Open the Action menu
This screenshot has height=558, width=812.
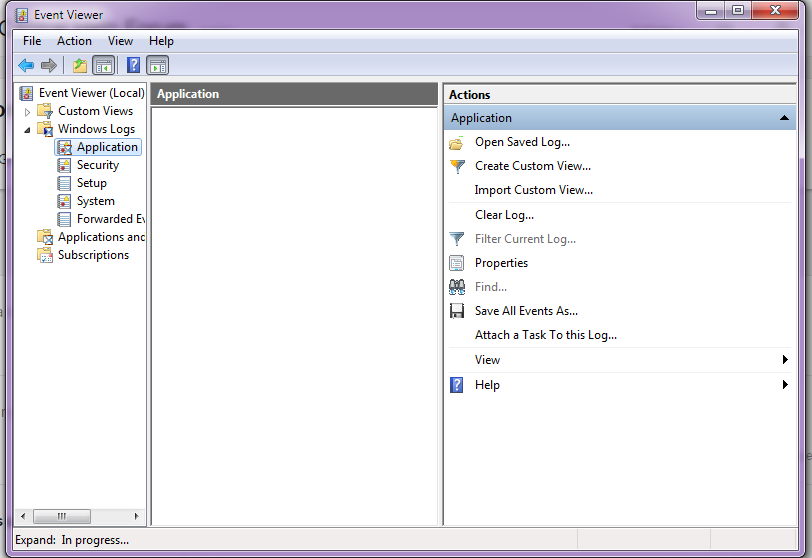(x=74, y=41)
